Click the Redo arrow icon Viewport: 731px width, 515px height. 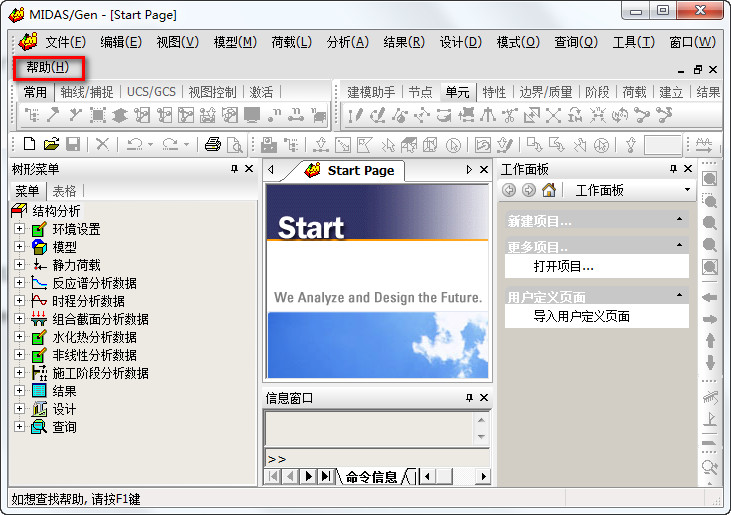(x=170, y=144)
